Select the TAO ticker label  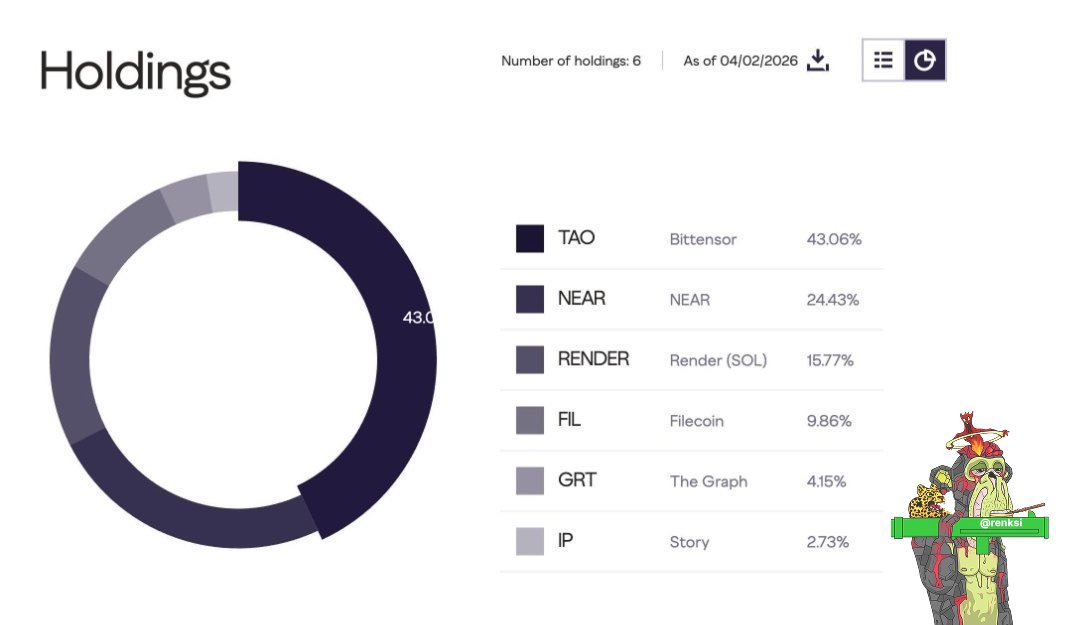(576, 238)
